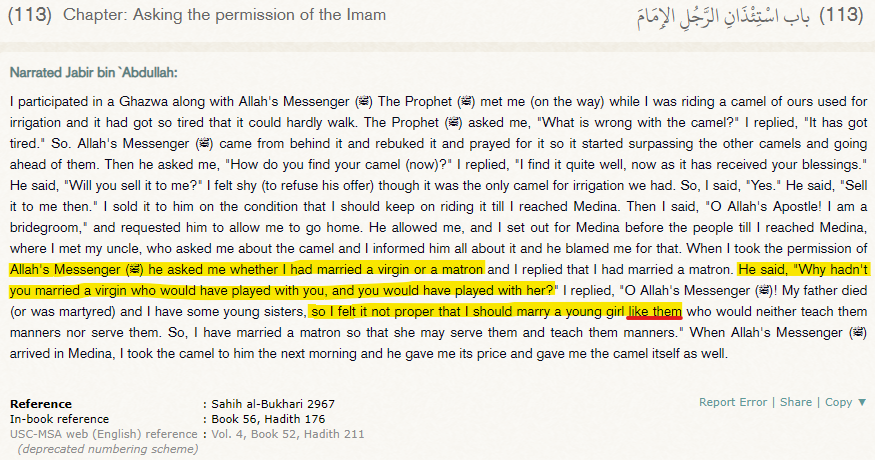Click the Copy dropdown arrow
This screenshot has width=875, height=460.
tap(862, 402)
